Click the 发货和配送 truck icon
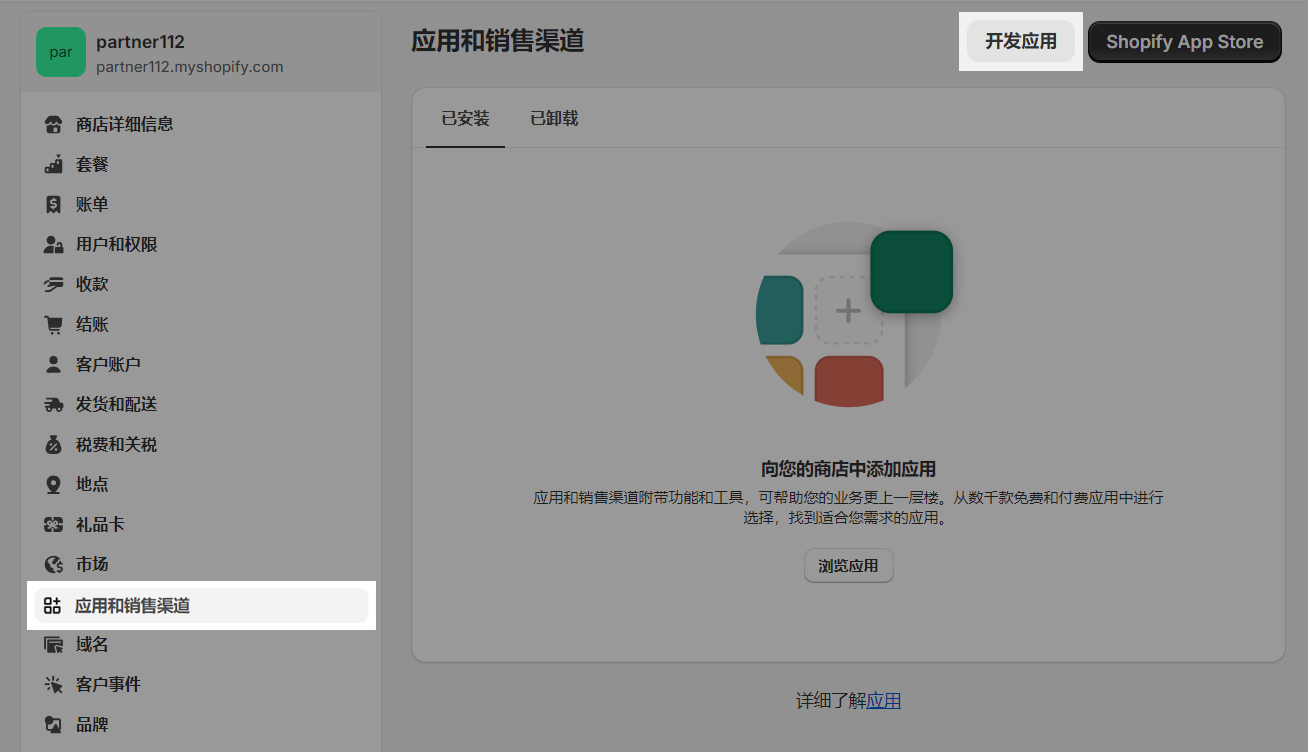1308x752 pixels. 54,404
